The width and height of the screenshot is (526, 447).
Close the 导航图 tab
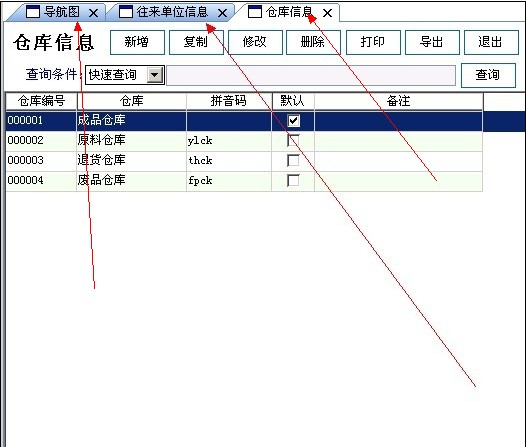[94, 13]
